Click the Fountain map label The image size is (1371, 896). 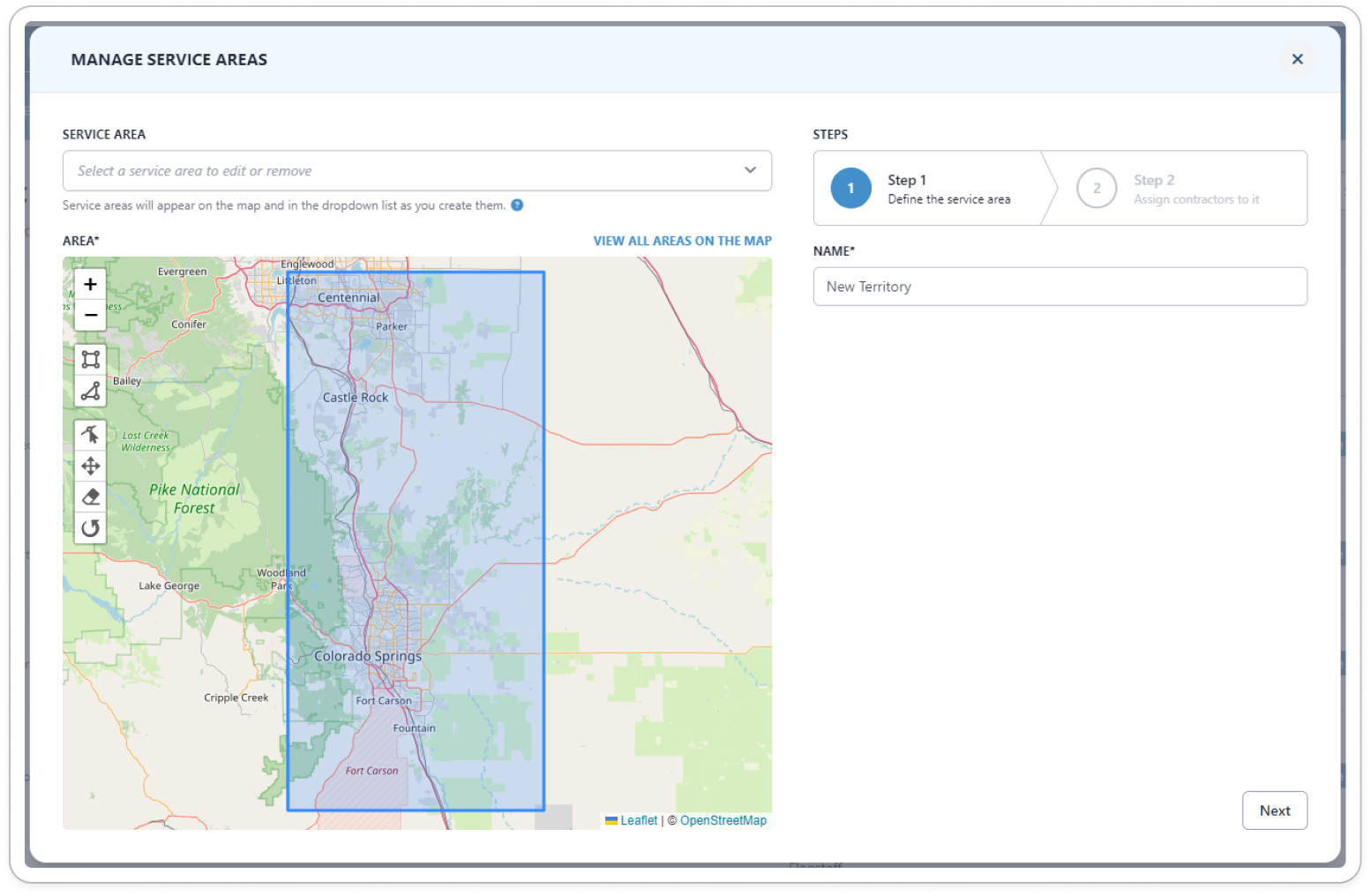[x=415, y=728]
